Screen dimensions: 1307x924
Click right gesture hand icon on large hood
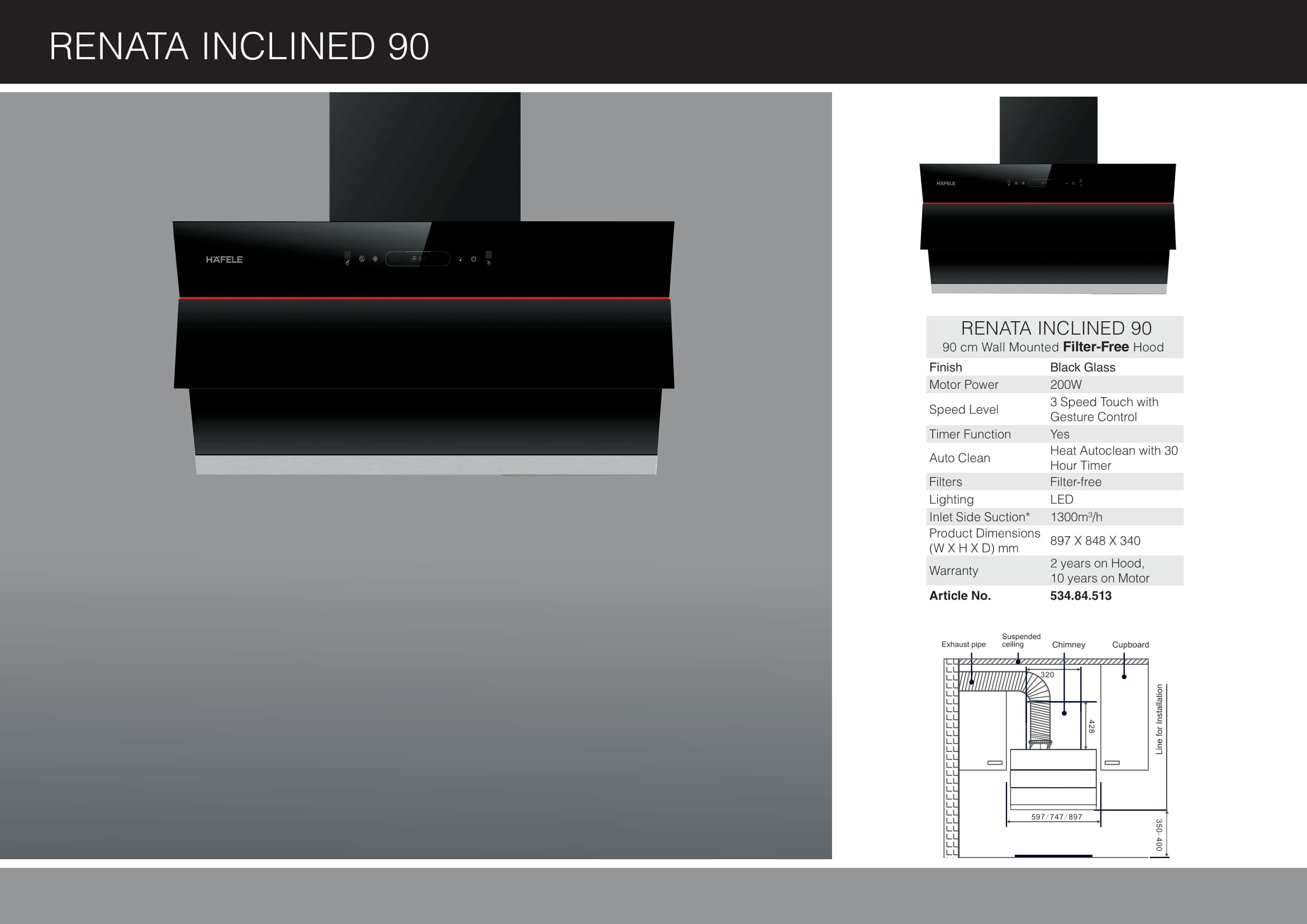489,263
